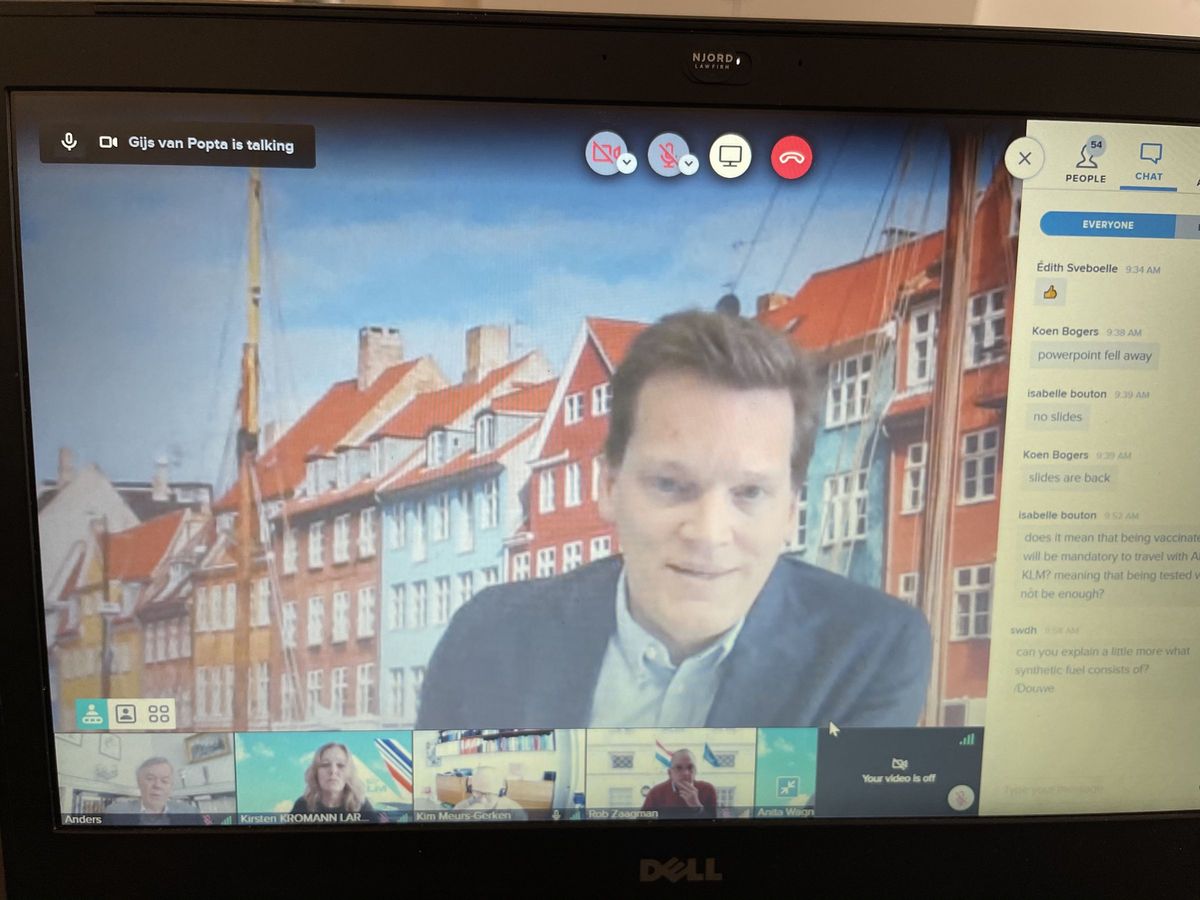1200x900 pixels.
Task: Select the active speaker layout icon
Action: (x=92, y=713)
